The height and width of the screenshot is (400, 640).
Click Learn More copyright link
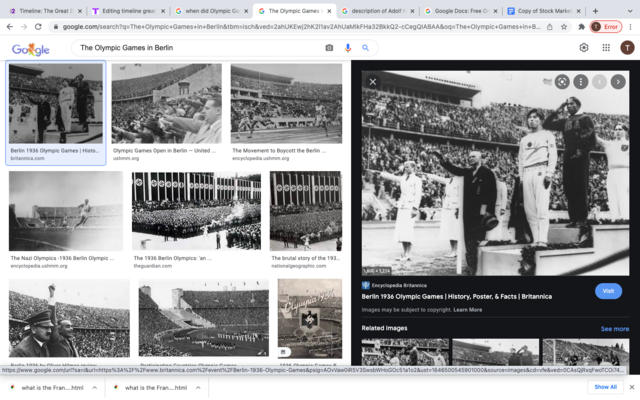pos(467,310)
